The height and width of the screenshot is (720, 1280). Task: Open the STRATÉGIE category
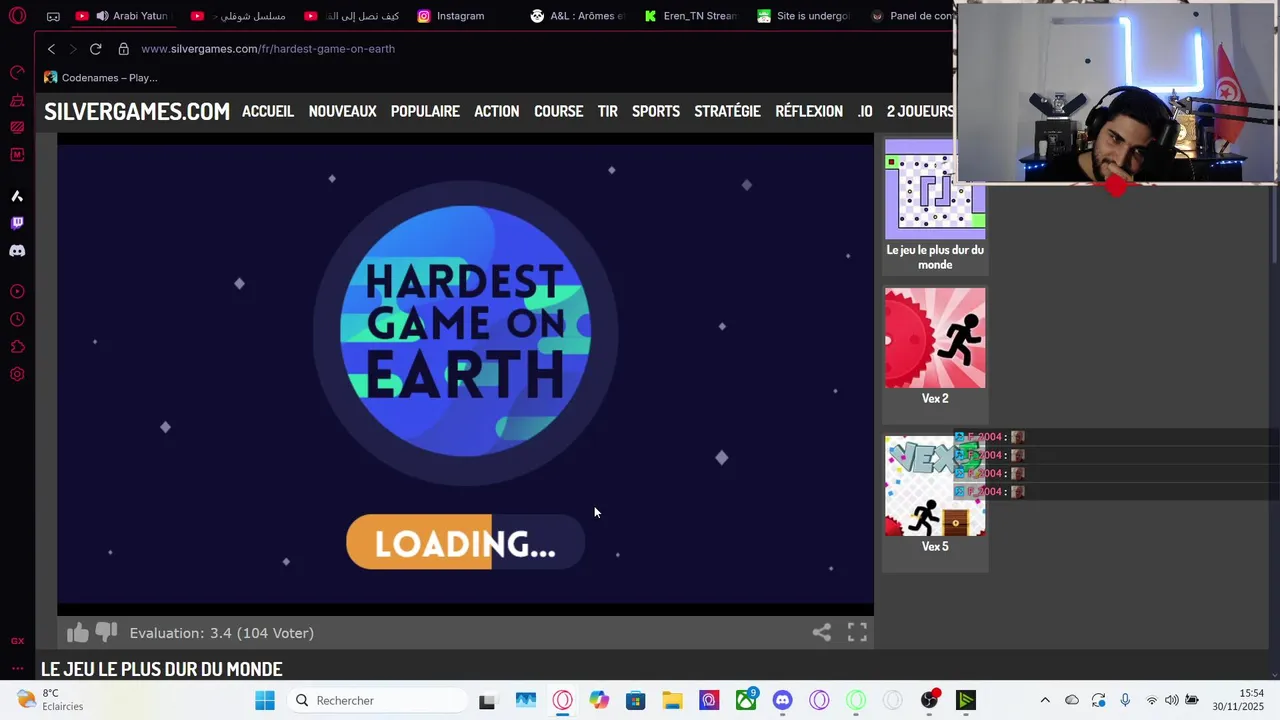727,111
